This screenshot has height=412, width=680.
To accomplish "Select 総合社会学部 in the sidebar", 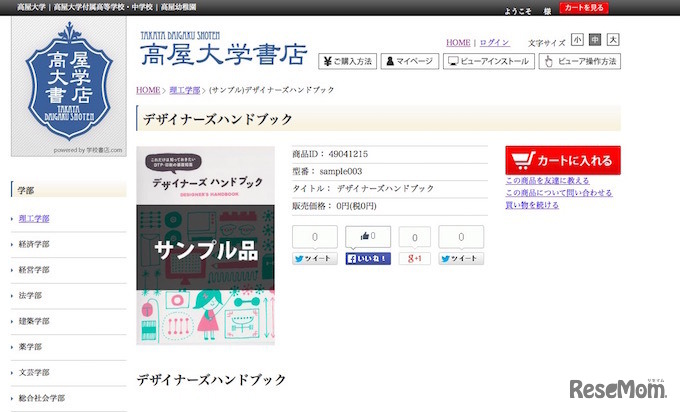I will [42, 398].
